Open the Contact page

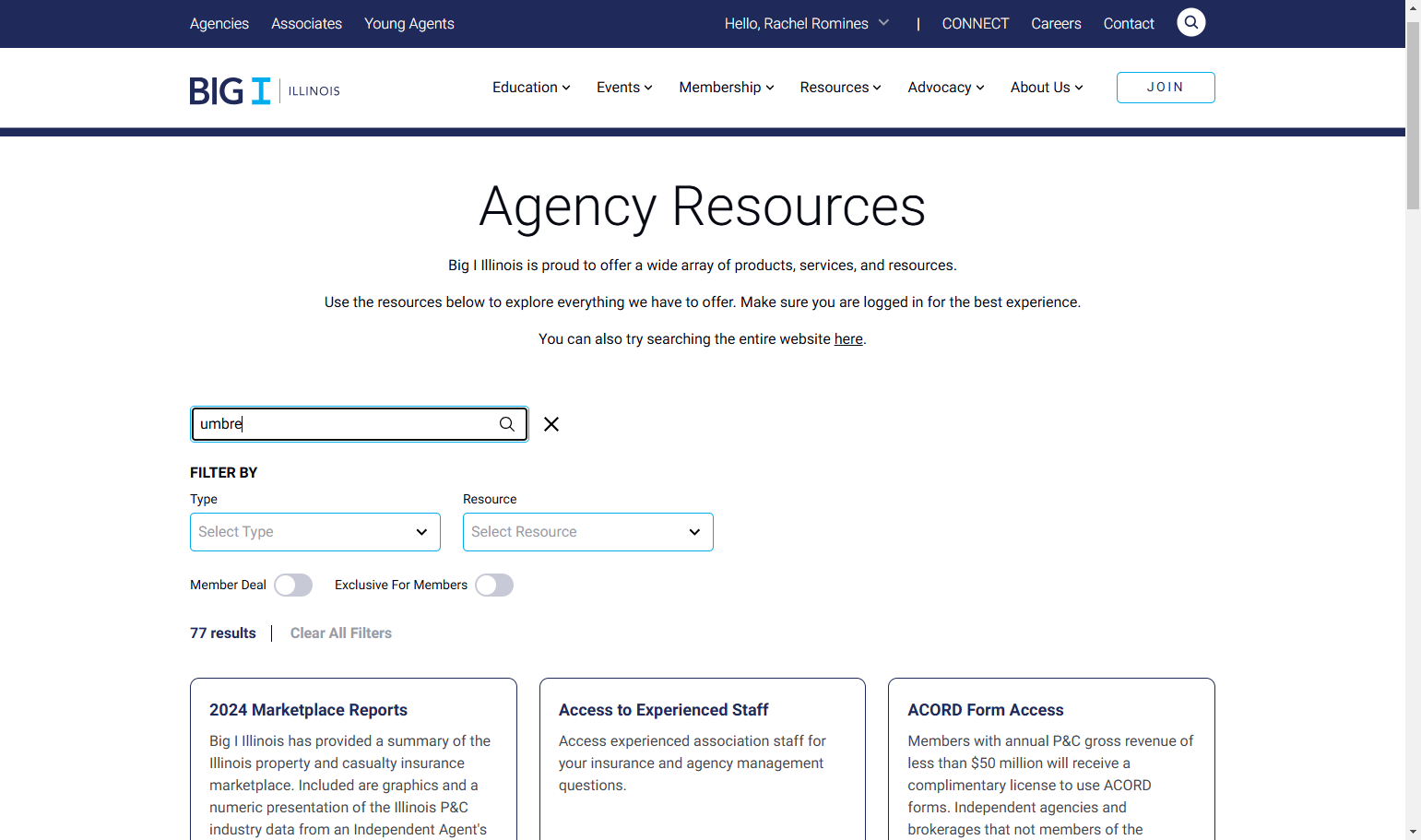click(x=1129, y=23)
